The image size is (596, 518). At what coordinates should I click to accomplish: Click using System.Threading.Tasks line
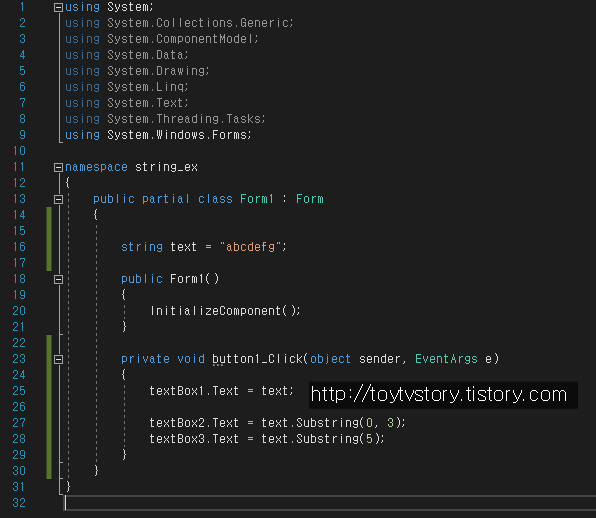click(x=165, y=119)
